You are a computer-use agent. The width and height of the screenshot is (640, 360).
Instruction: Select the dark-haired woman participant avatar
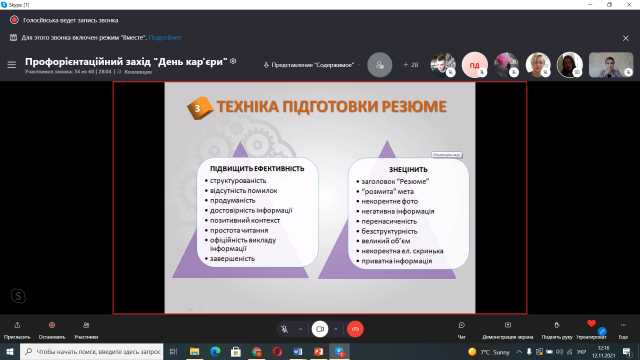pyautogui.click(x=569, y=65)
